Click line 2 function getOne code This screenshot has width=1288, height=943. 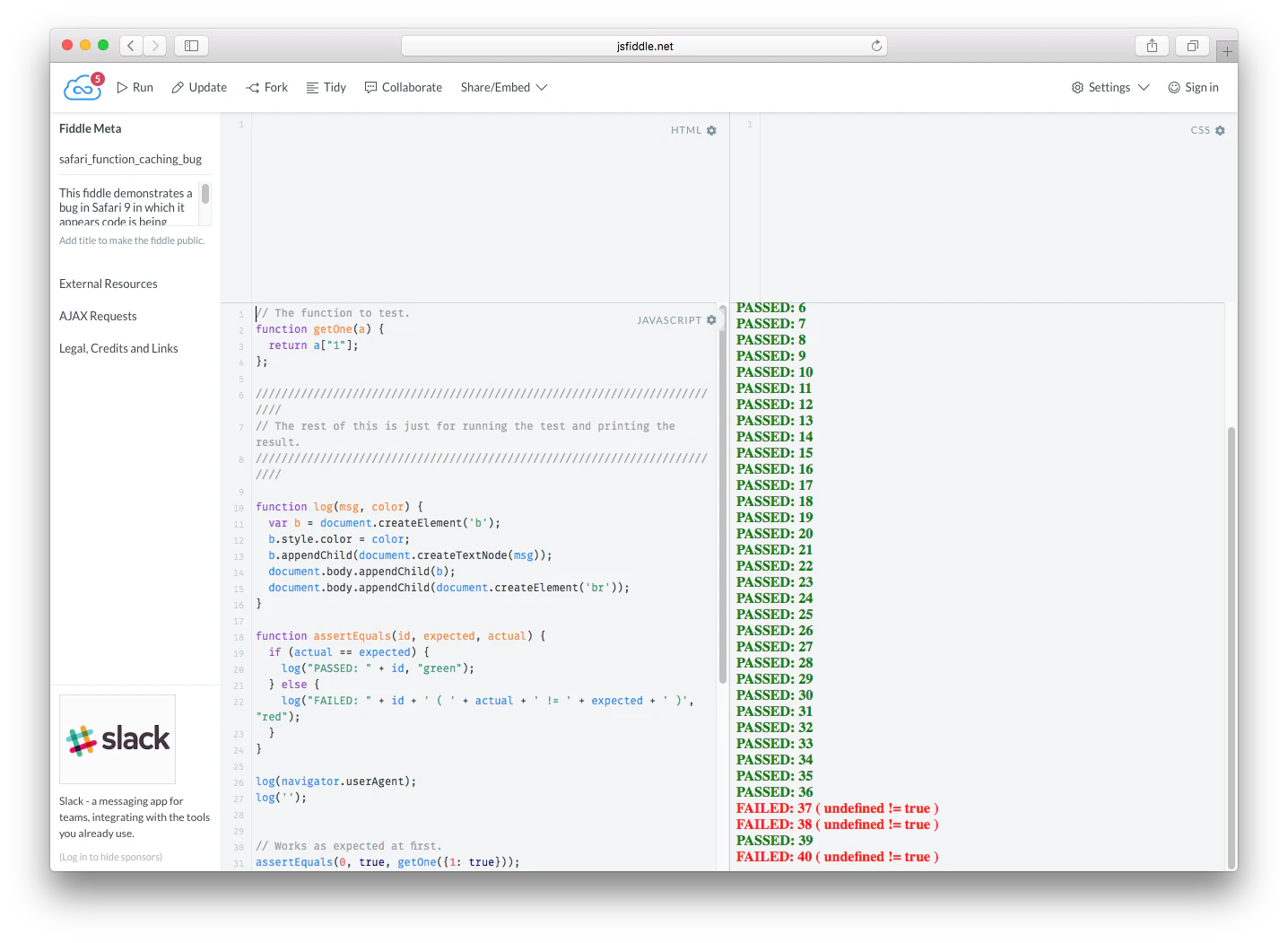[320, 329]
